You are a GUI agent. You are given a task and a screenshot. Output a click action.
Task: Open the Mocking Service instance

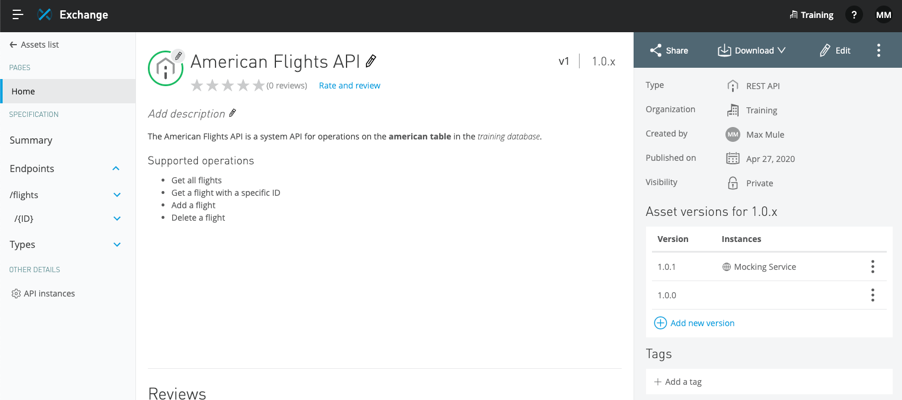point(759,267)
